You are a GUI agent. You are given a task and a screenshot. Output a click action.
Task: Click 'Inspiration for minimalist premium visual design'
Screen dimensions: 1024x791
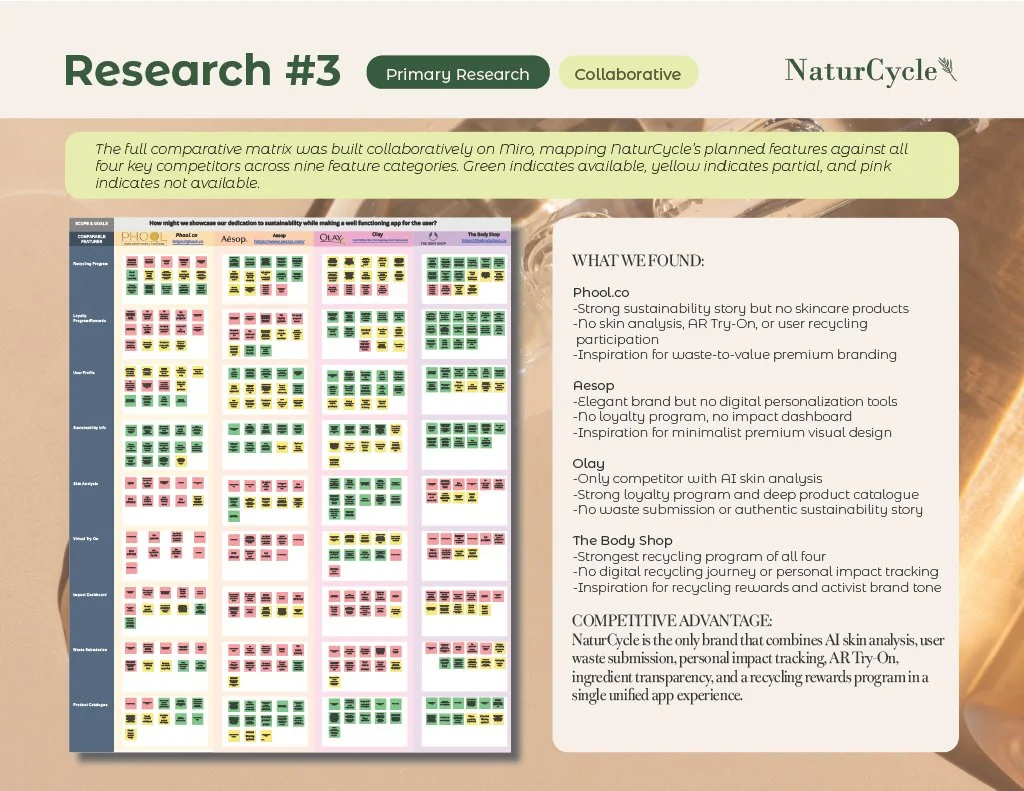point(732,432)
